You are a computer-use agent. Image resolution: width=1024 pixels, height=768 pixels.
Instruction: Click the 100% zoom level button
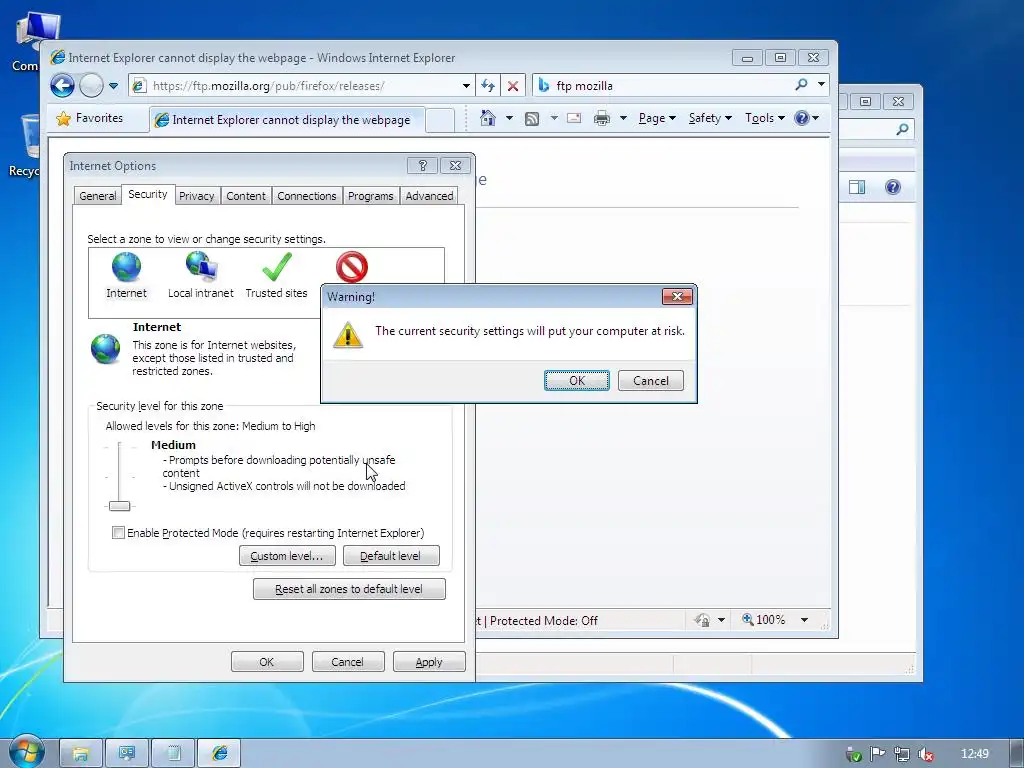click(763, 620)
